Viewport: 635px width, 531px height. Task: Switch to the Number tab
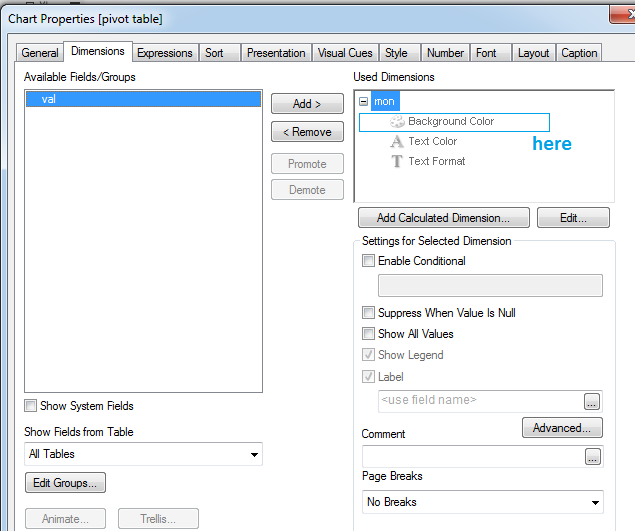pyautogui.click(x=445, y=53)
